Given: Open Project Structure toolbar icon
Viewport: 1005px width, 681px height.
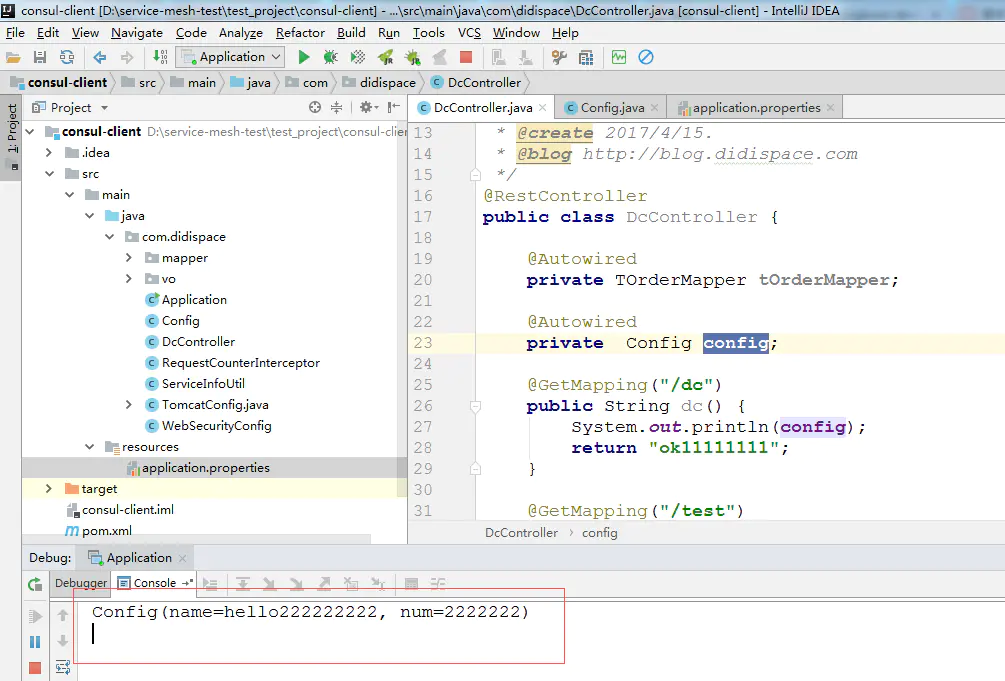Looking at the screenshot, I should (x=586, y=58).
